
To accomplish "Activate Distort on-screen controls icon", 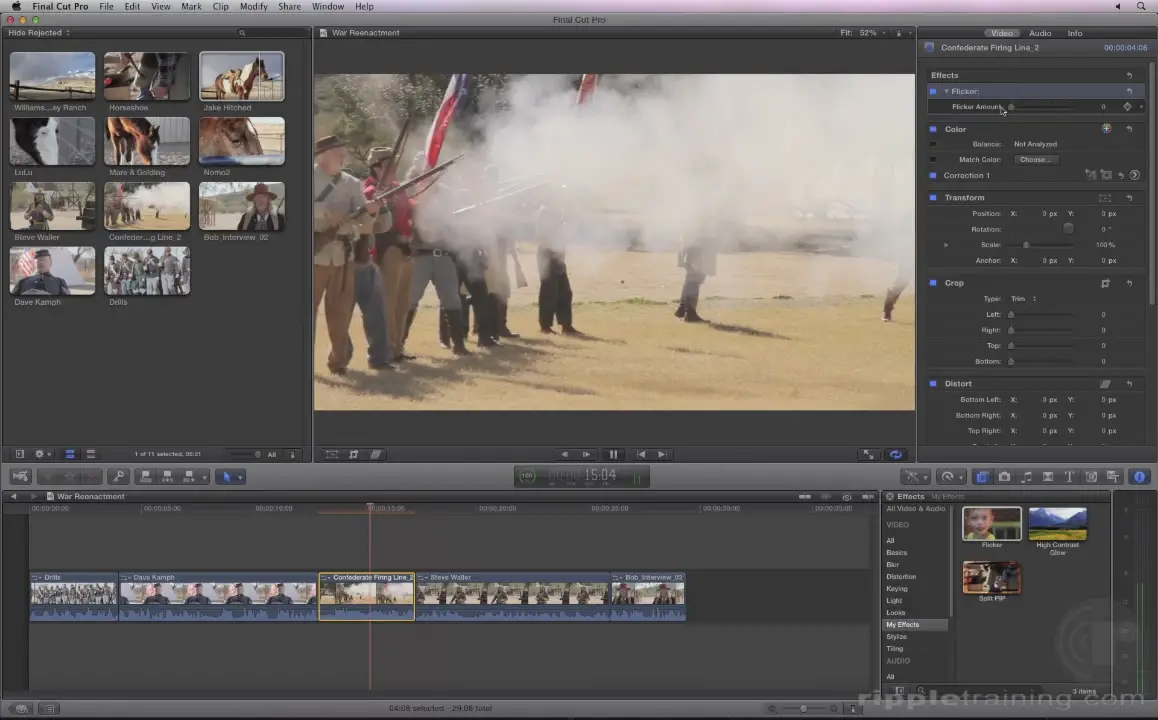I will (1105, 384).
